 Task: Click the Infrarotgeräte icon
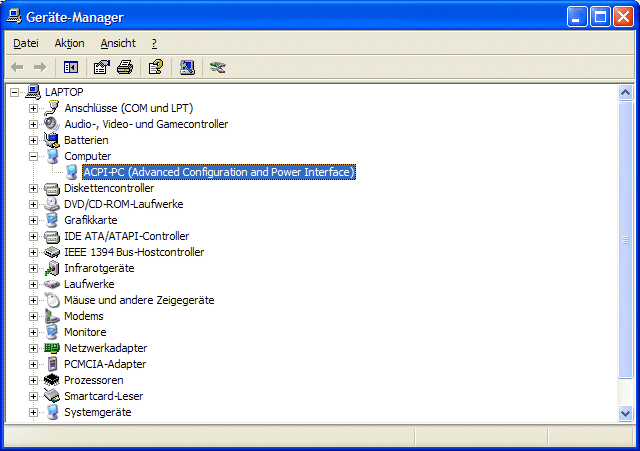[x=52, y=268]
